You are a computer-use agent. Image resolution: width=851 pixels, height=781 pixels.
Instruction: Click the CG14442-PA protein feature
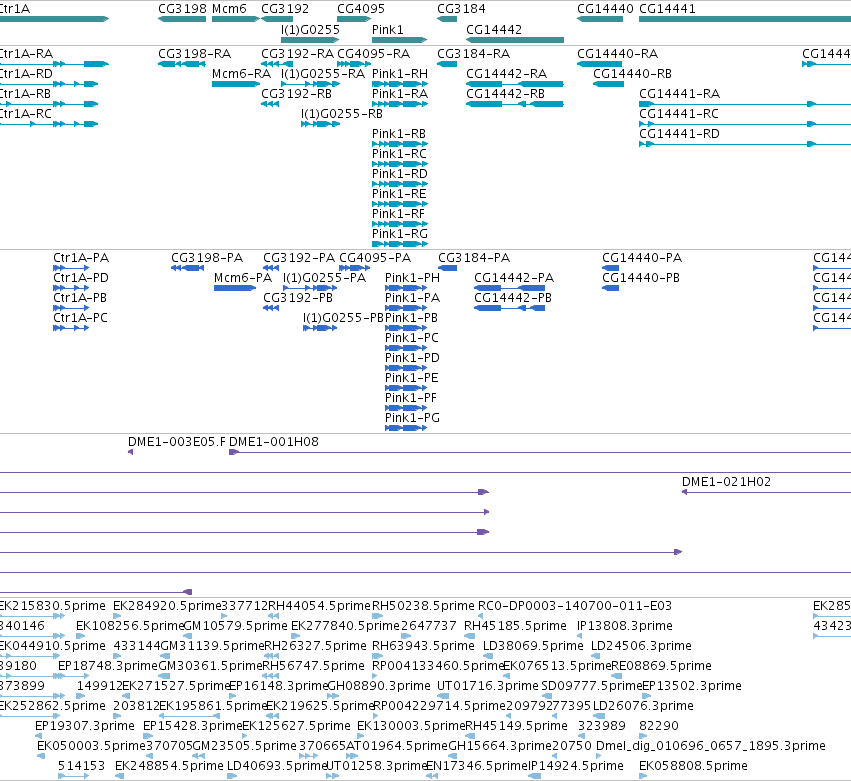(x=510, y=288)
